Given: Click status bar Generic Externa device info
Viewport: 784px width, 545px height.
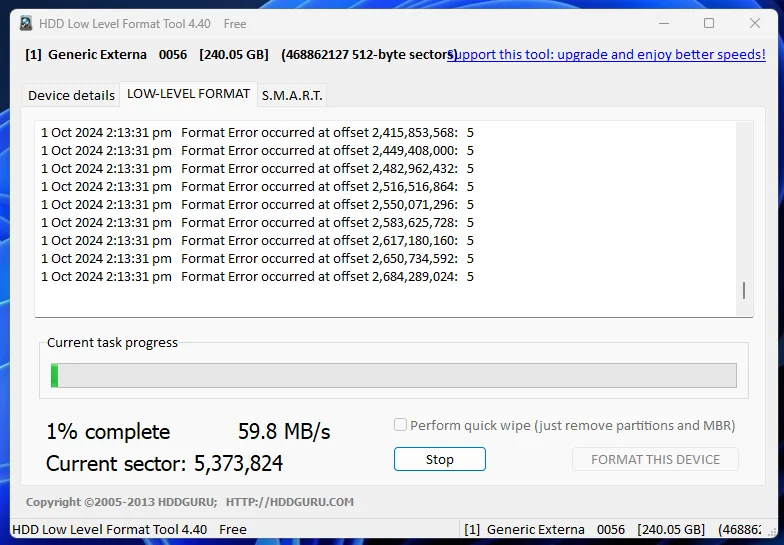Looking at the screenshot, I should point(612,530).
